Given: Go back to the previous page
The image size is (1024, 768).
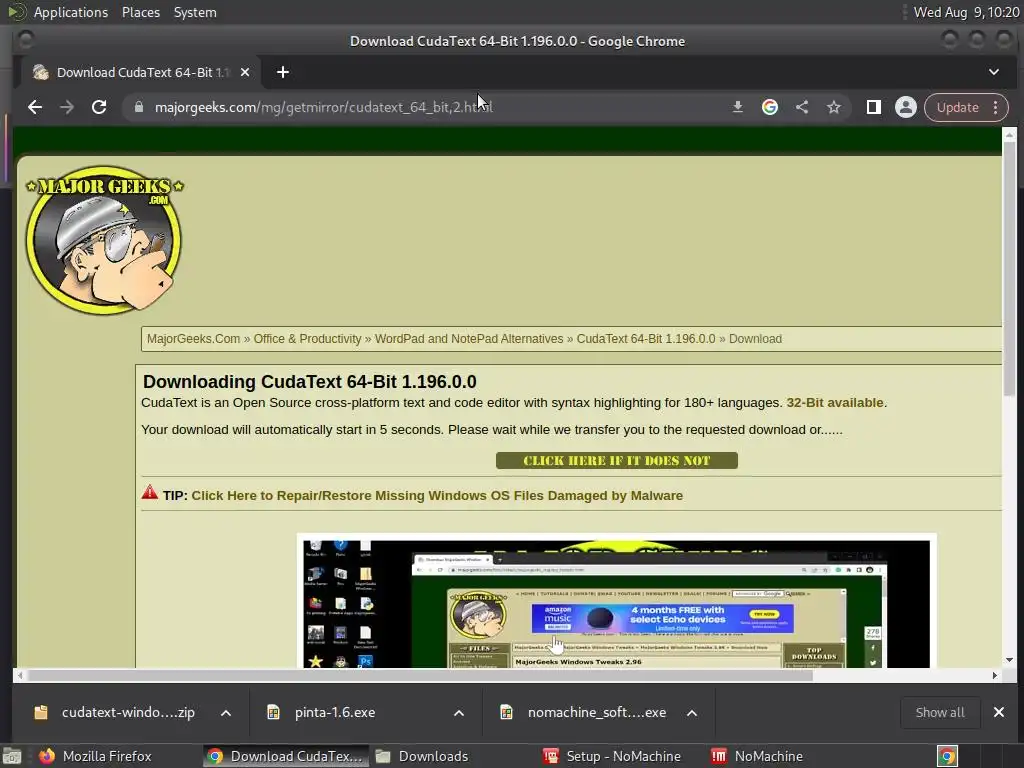Looking at the screenshot, I should click(35, 107).
